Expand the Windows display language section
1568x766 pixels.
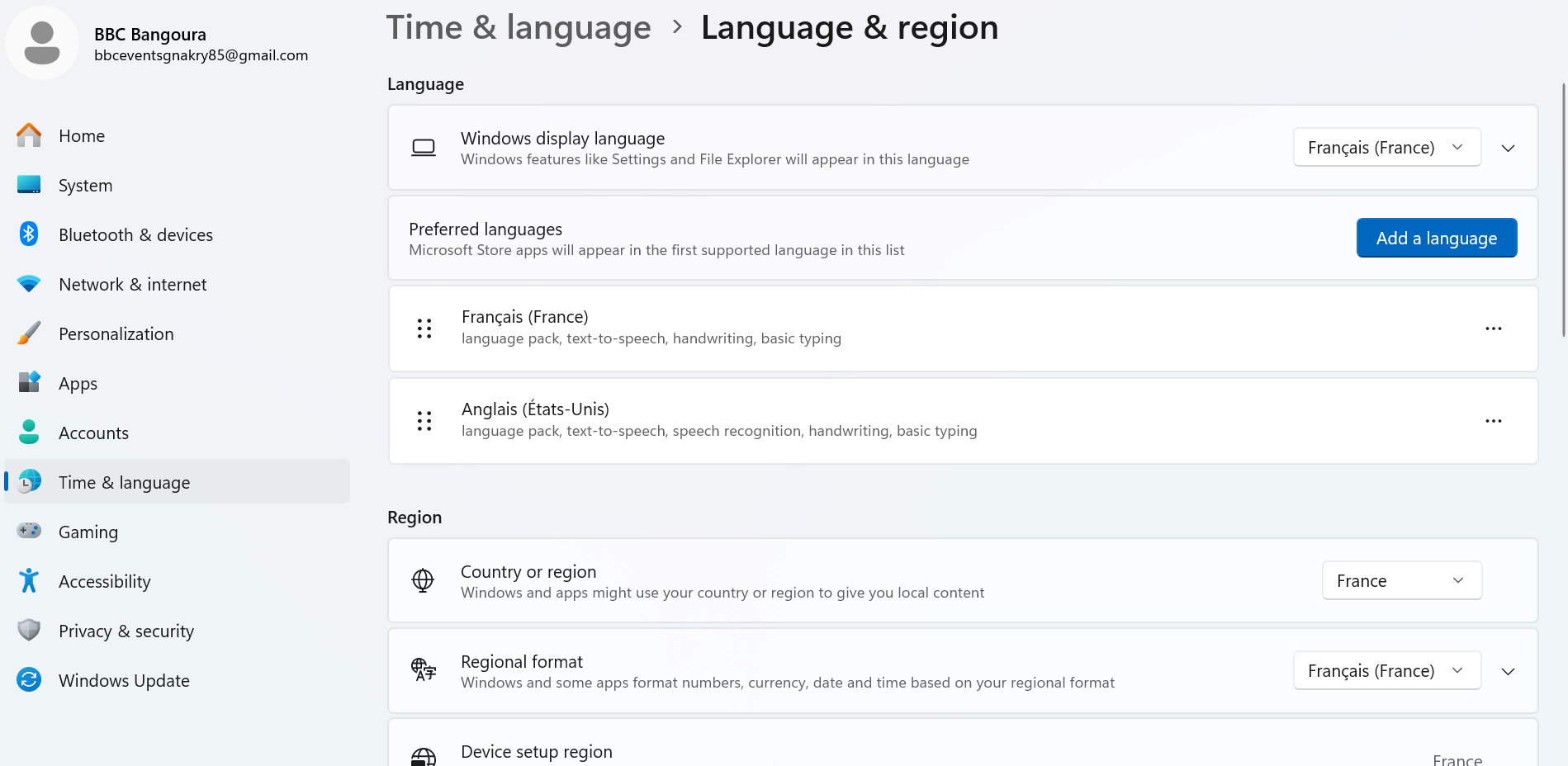click(x=1508, y=148)
